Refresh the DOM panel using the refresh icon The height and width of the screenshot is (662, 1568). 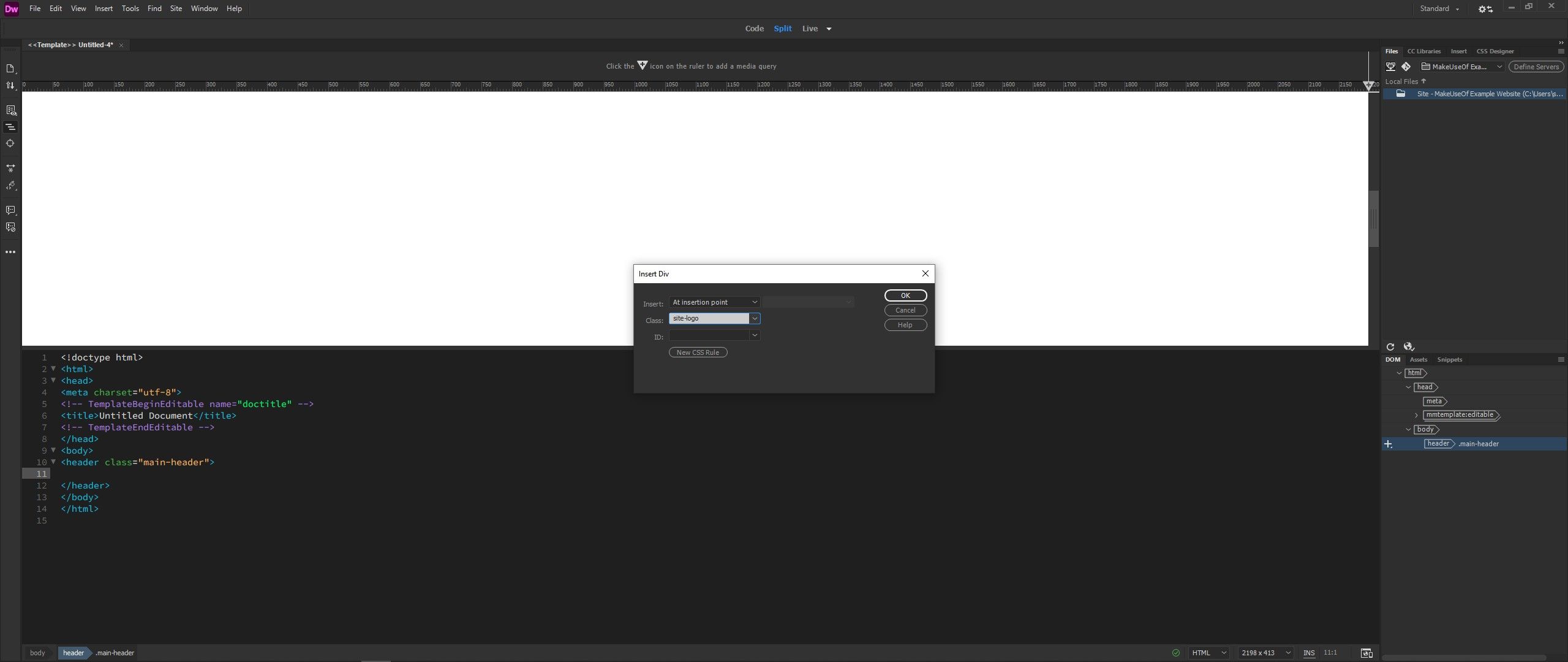[1390, 346]
